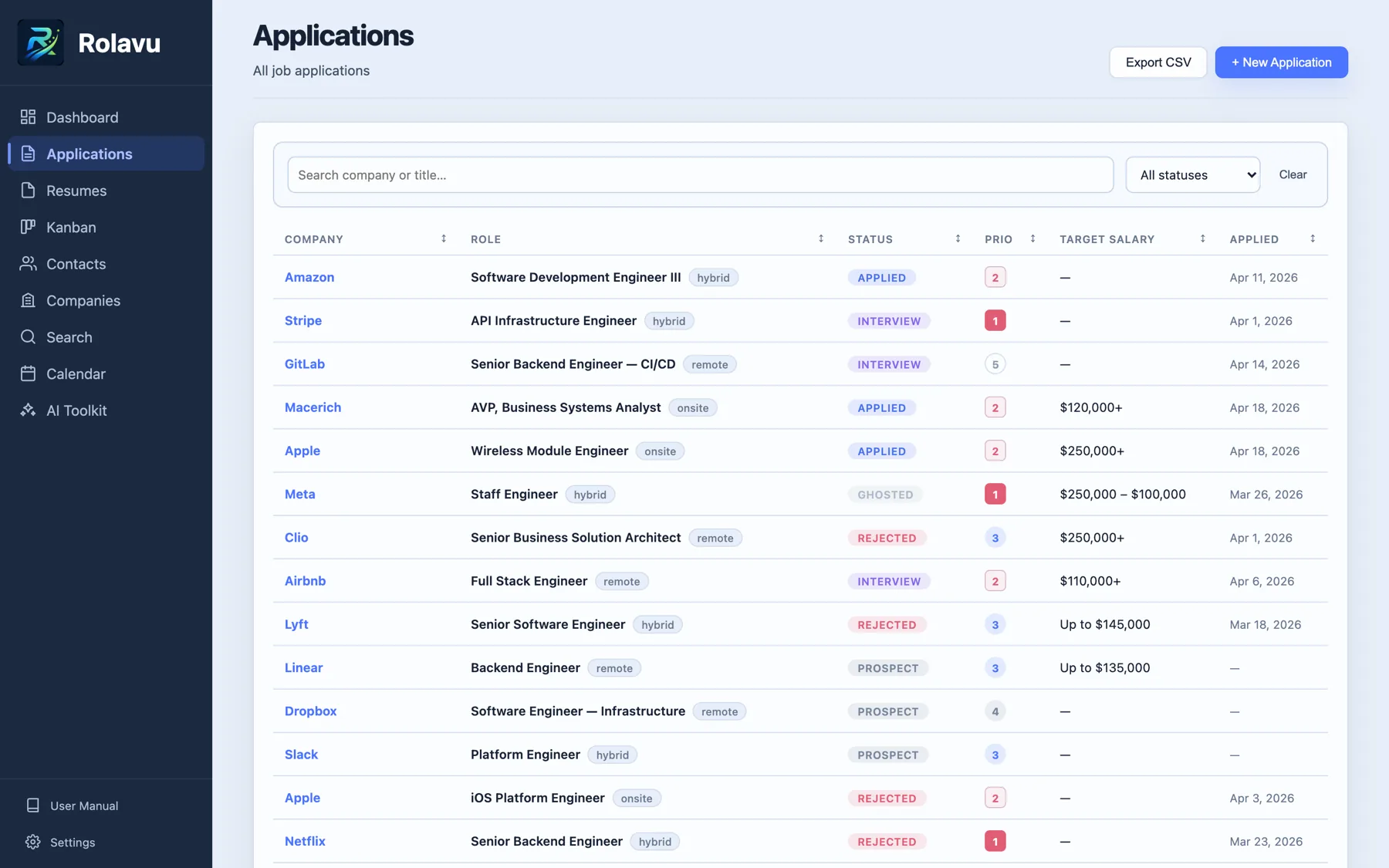Image resolution: width=1389 pixels, height=868 pixels.
Task: Click the Search magnifier icon in sidebar
Action: pos(28,337)
